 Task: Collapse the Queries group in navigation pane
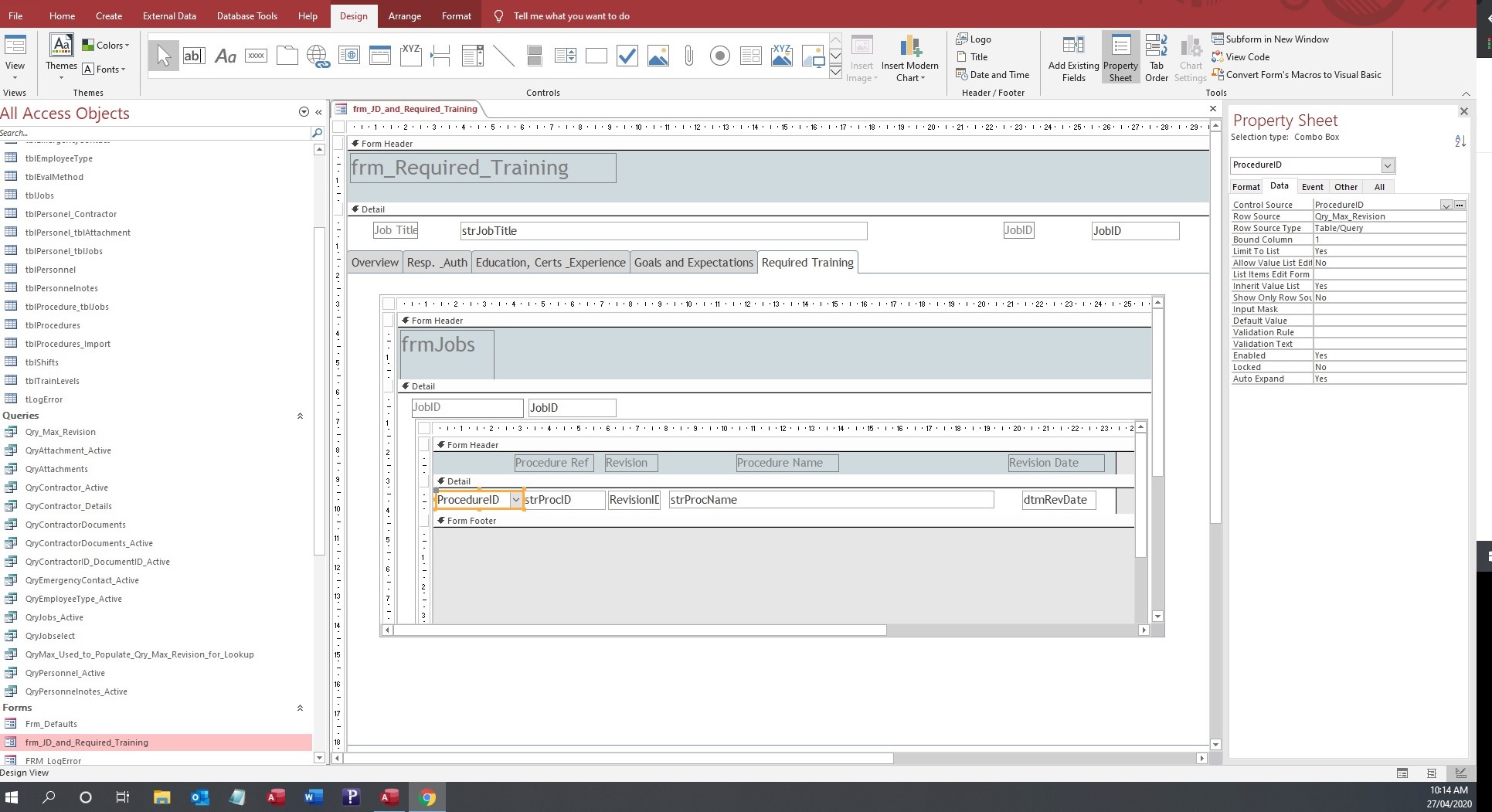point(300,416)
